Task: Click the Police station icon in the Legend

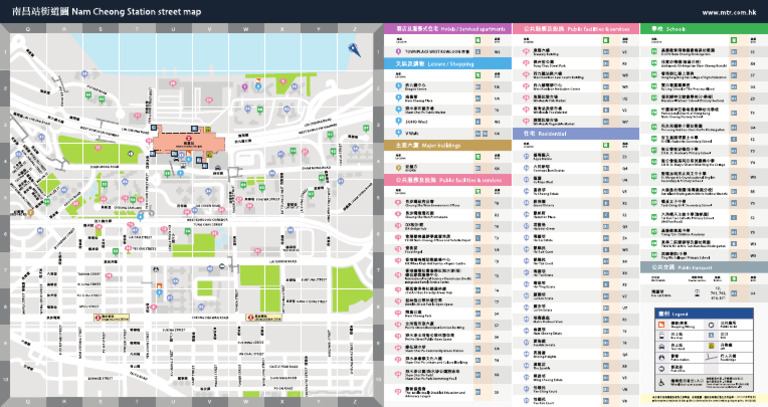Action: pyautogui.click(x=661, y=358)
